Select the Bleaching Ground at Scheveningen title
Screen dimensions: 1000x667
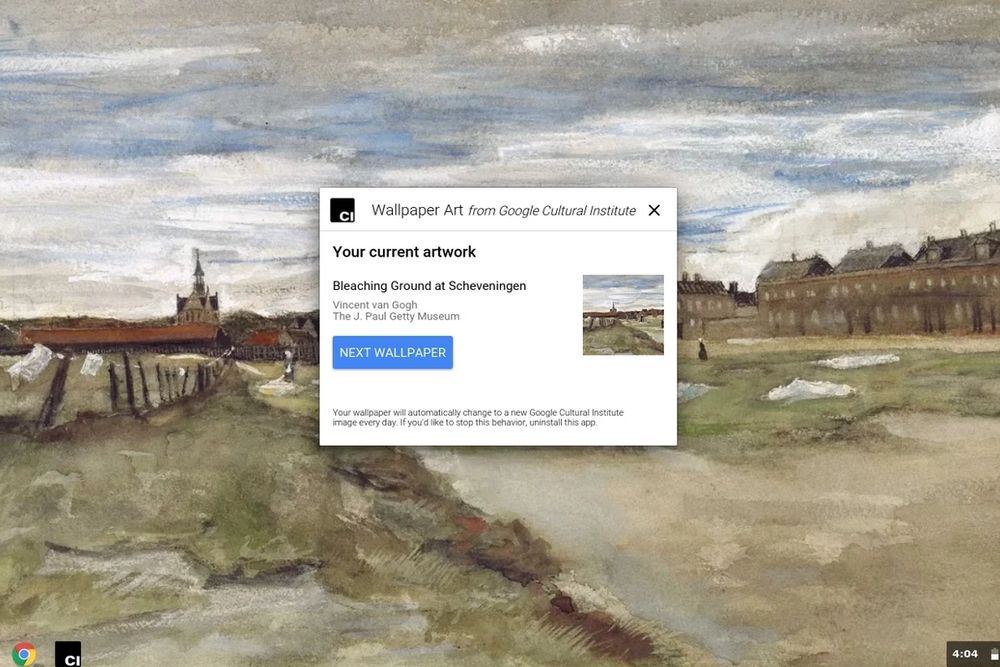click(x=429, y=286)
